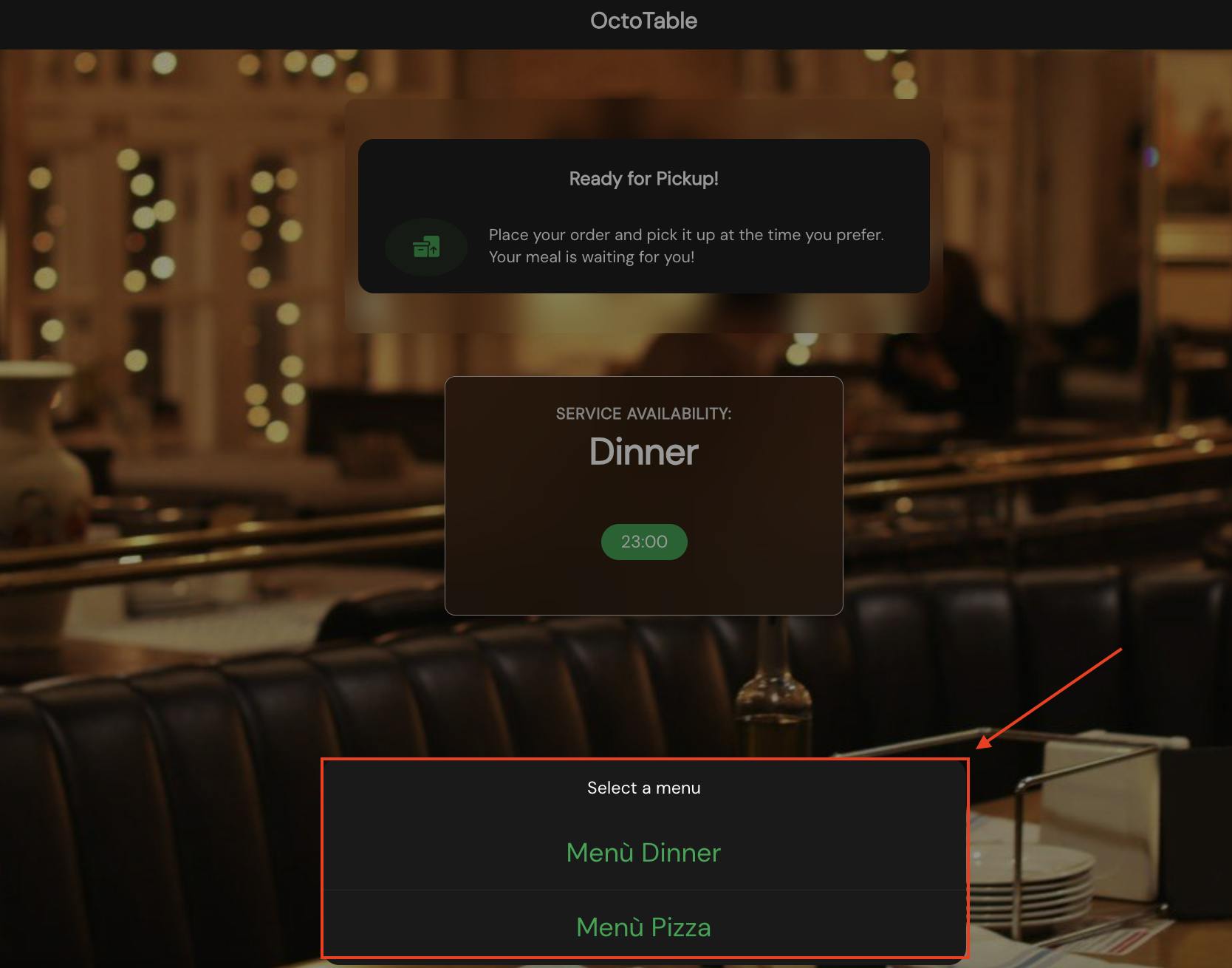This screenshot has width=1232, height=968.
Task: Click the translucent panel edge below the pickup card
Action: pyautogui.click(x=643, y=313)
